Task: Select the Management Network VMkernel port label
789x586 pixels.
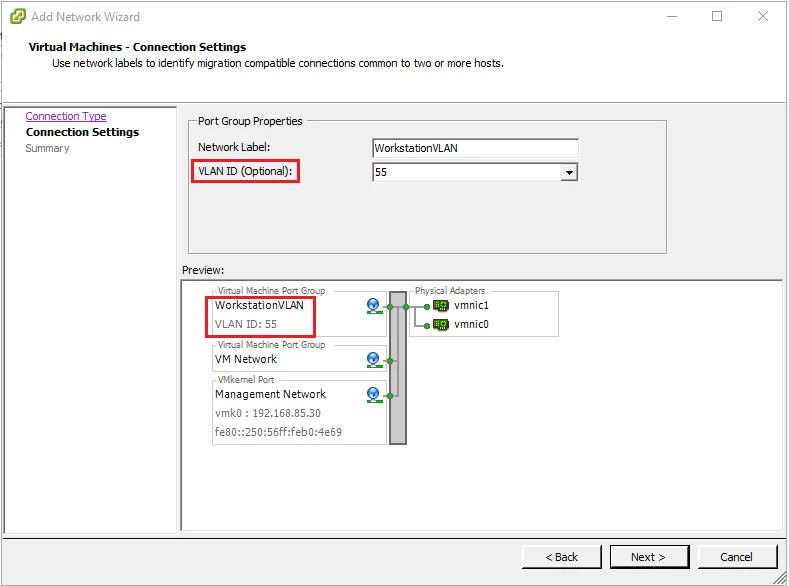Action: tap(270, 394)
